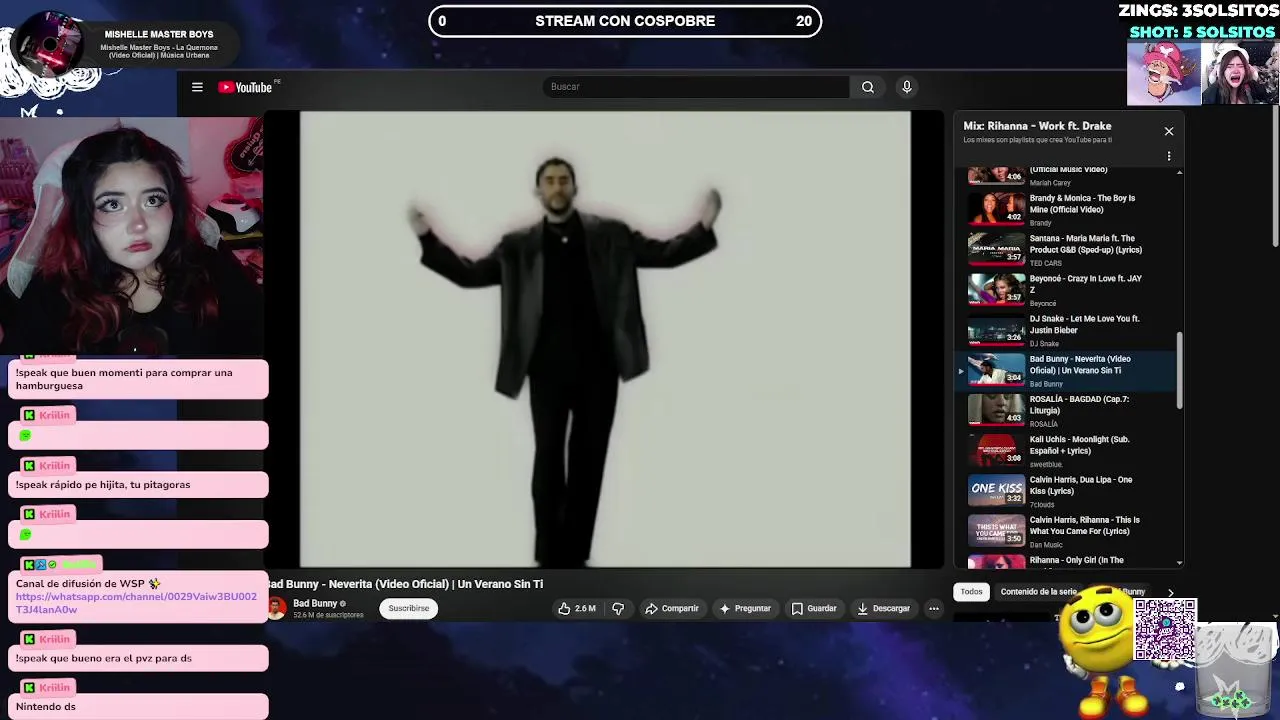Like the video, thumbs up 2.6 M
This screenshot has width=1280, height=720.
(x=577, y=608)
